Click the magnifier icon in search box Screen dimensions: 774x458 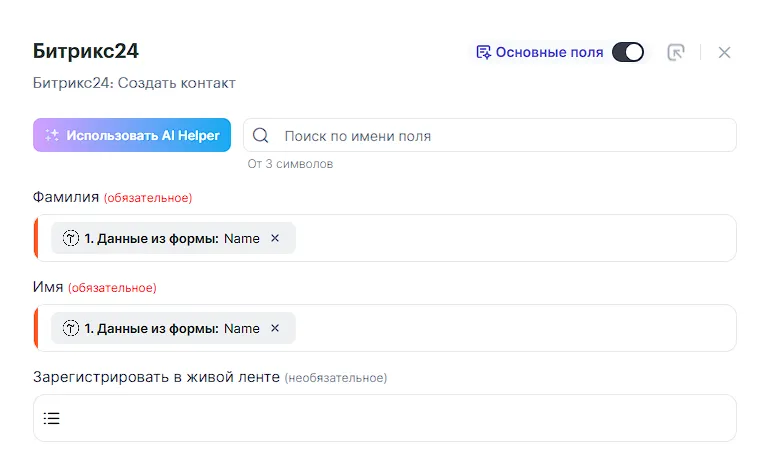262,135
